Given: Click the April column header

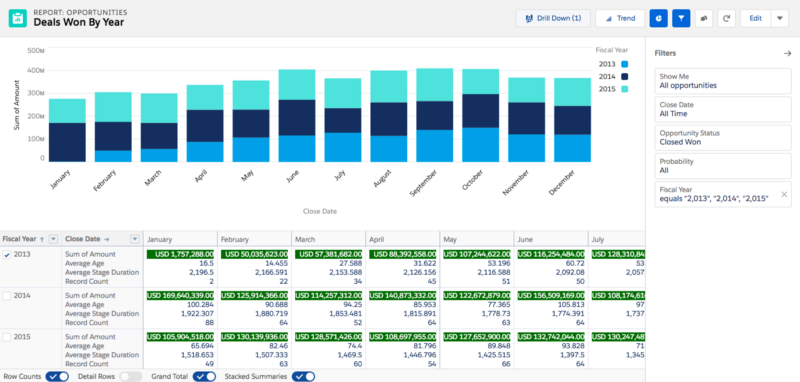Looking at the screenshot, I should point(403,239).
